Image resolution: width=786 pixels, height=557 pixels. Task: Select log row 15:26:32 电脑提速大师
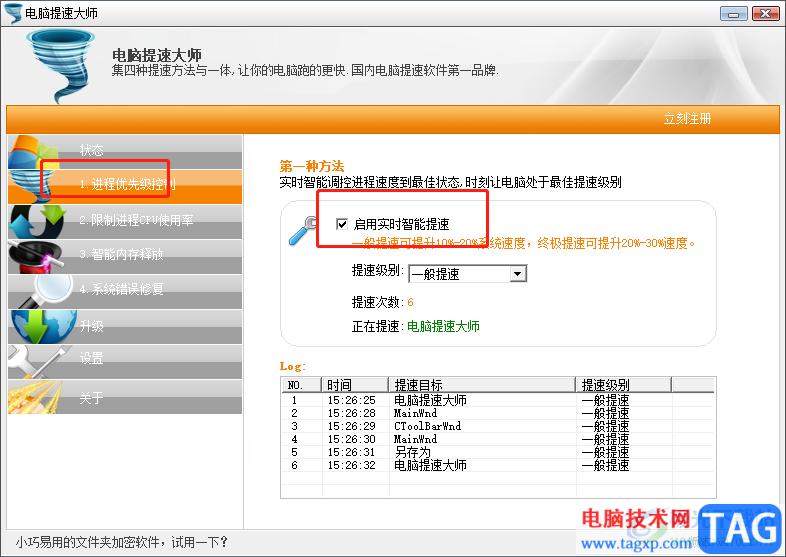point(498,465)
